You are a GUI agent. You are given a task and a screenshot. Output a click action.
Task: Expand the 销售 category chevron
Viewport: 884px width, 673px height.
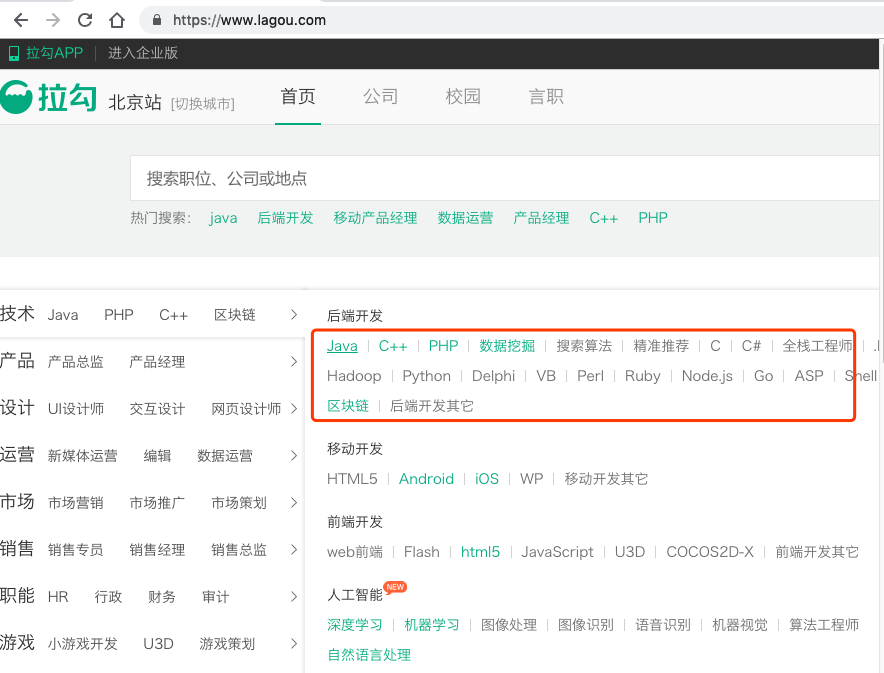click(294, 549)
